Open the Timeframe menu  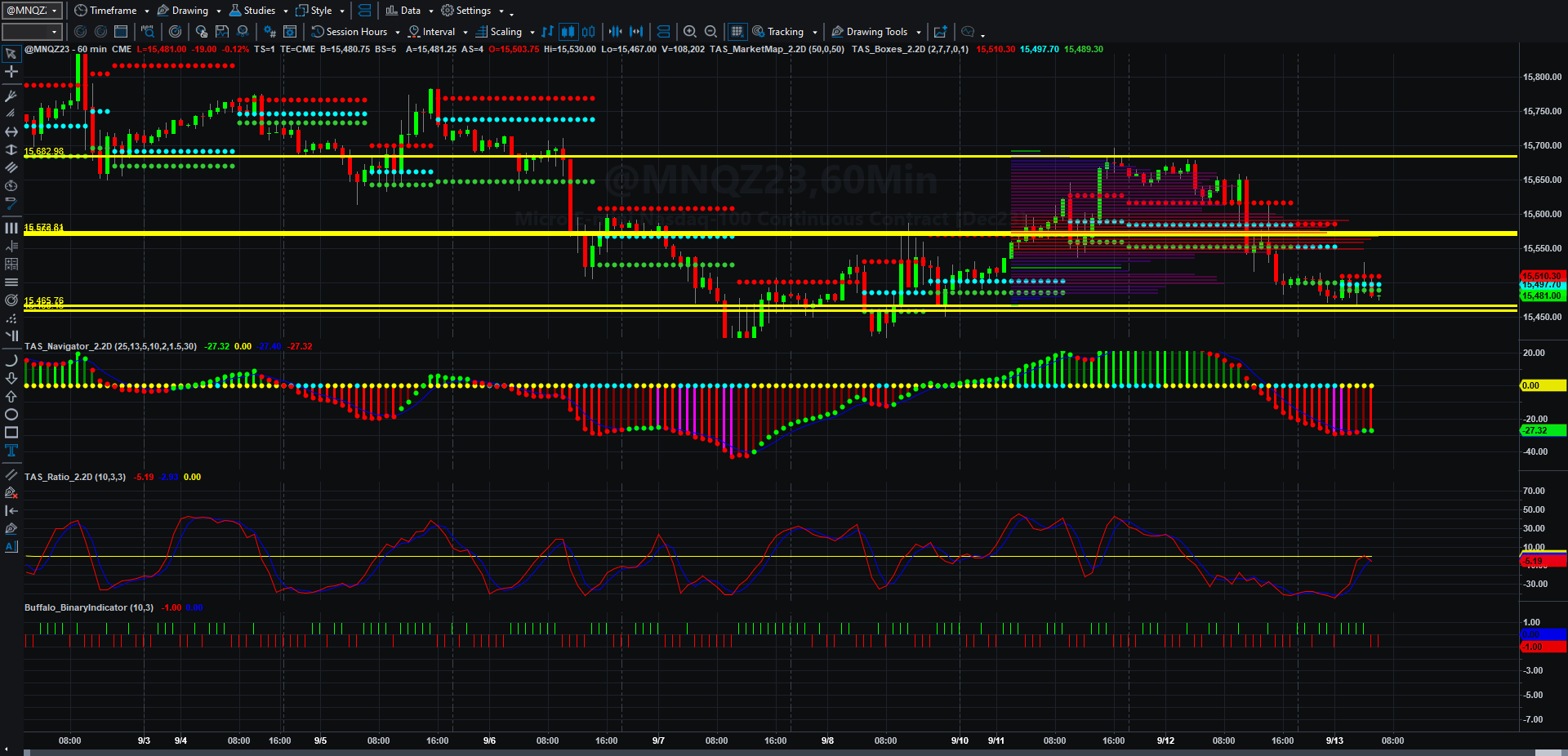(x=112, y=11)
